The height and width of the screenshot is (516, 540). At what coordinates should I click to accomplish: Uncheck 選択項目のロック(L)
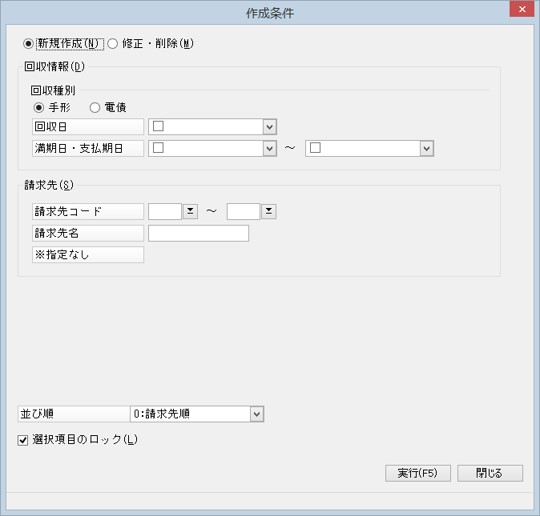[23, 440]
